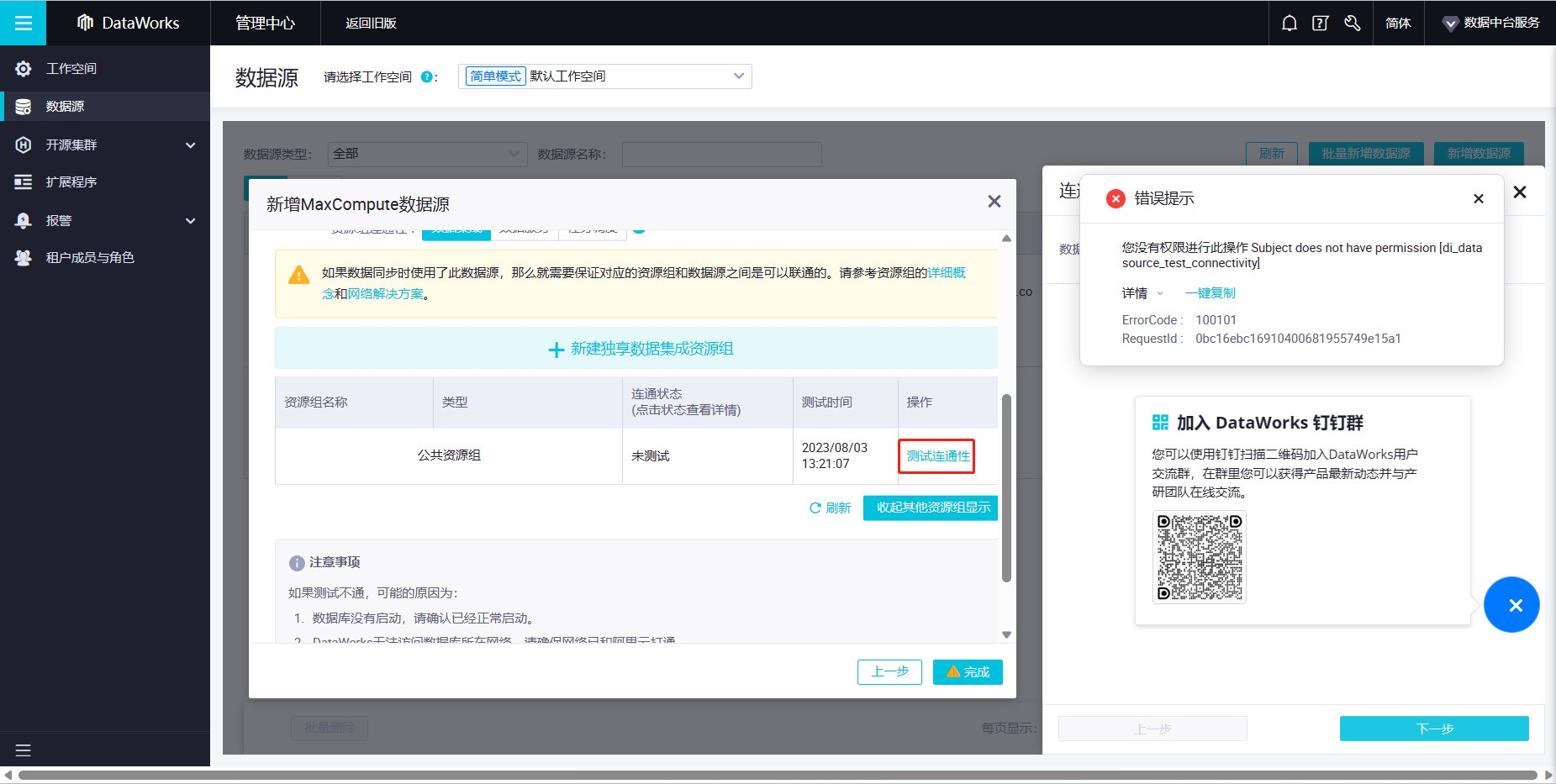Click the help icon beside 请选择工作空间
Viewport: 1556px width, 784px height.
point(427,76)
